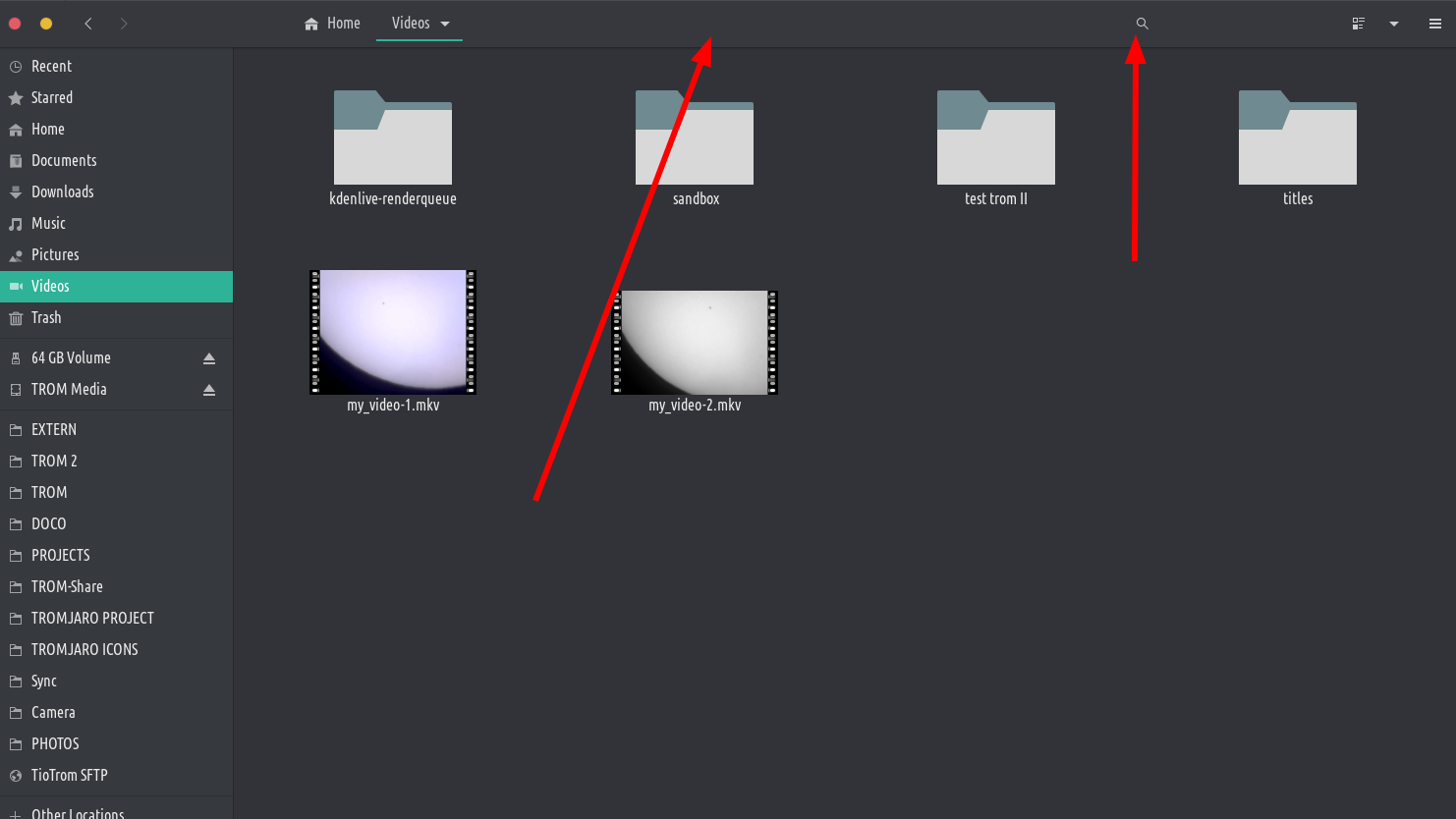Open the view options dropdown arrow
Screen dimensions: 1456x819
[1393, 23]
